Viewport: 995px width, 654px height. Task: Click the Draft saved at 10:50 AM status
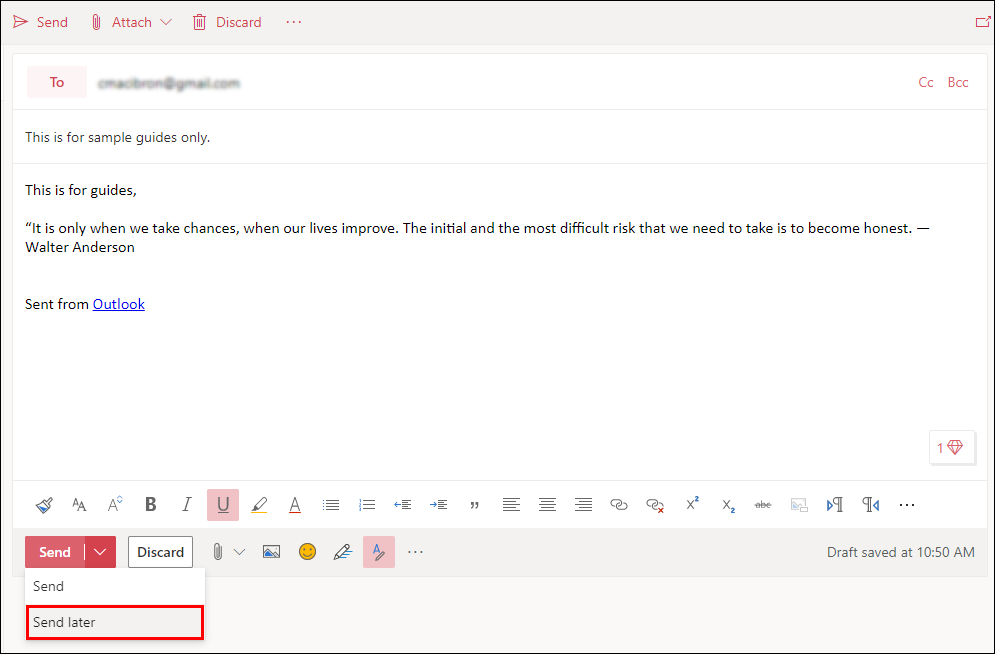tap(900, 552)
